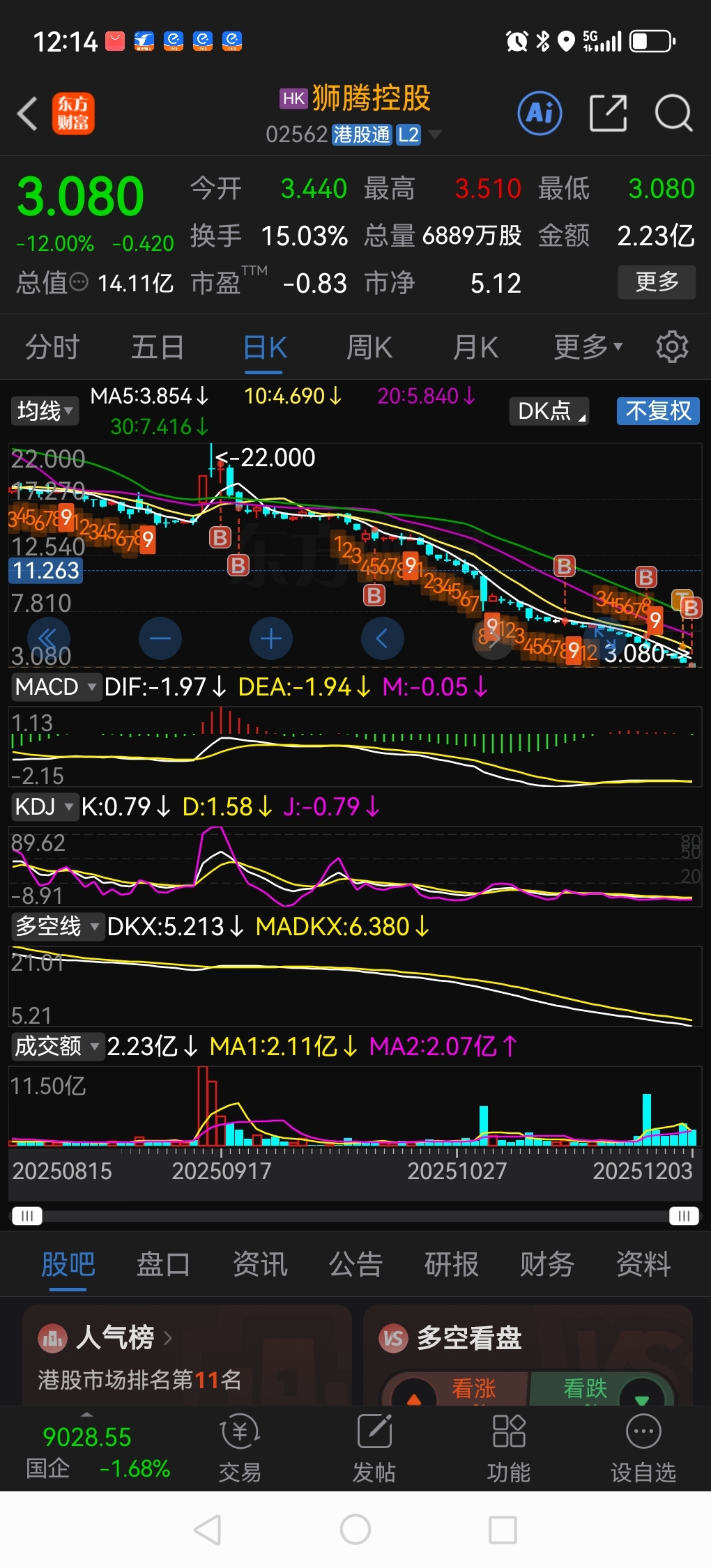Switch to 五日 tab

158,346
